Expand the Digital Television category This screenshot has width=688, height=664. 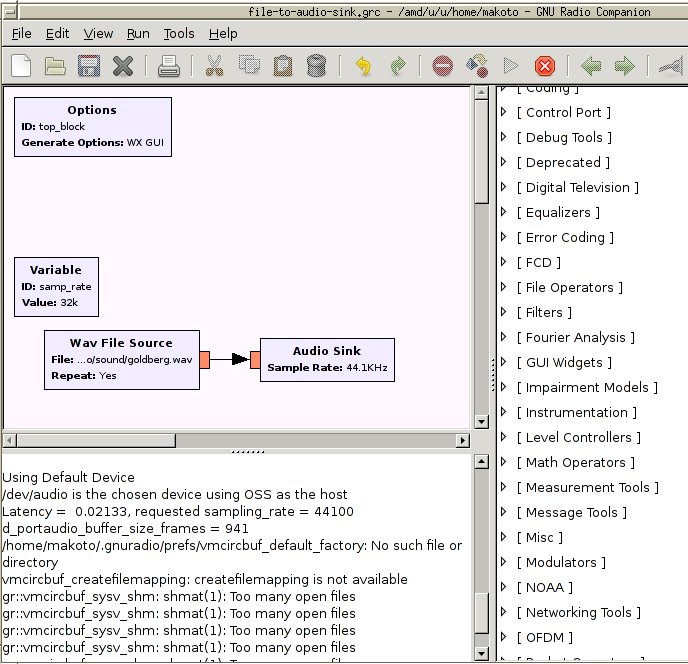pos(504,187)
